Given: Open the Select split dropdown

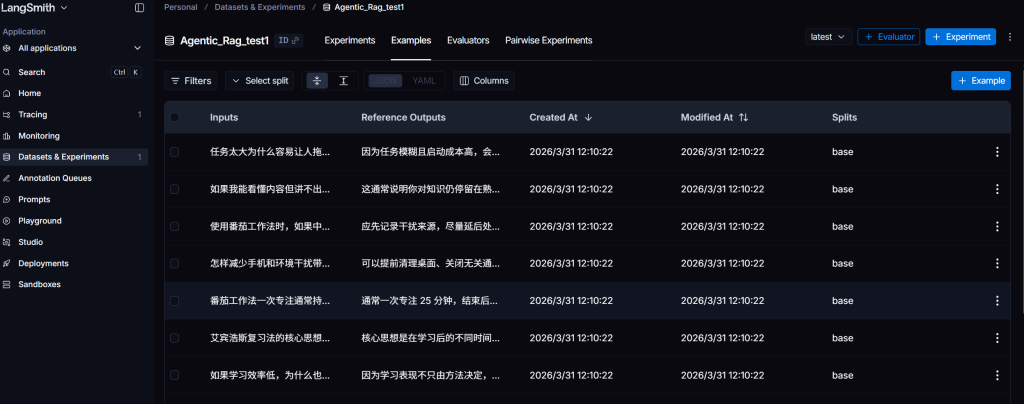Looking at the screenshot, I should tap(260, 81).
